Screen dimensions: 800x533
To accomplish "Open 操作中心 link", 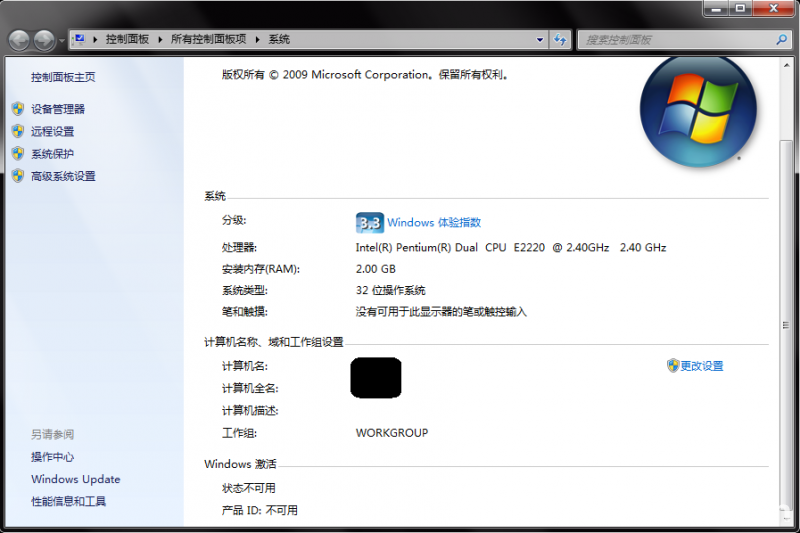I will click(x=53, y=457).
